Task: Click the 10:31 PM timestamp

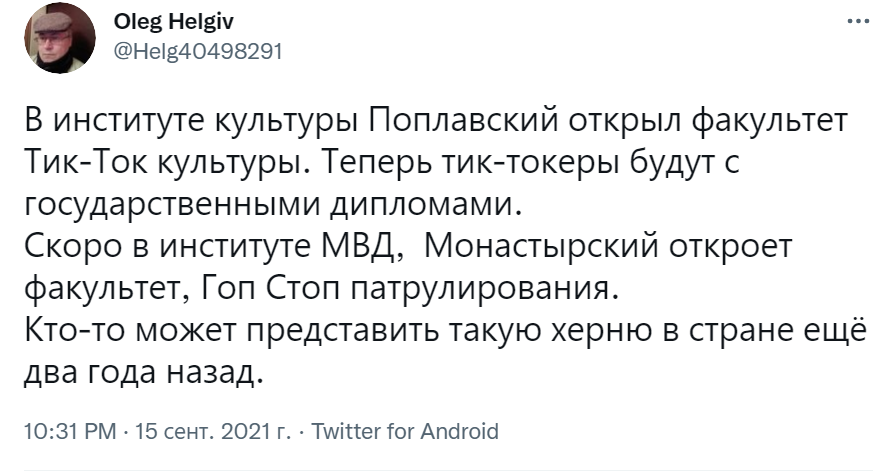Action: [67, 432]
